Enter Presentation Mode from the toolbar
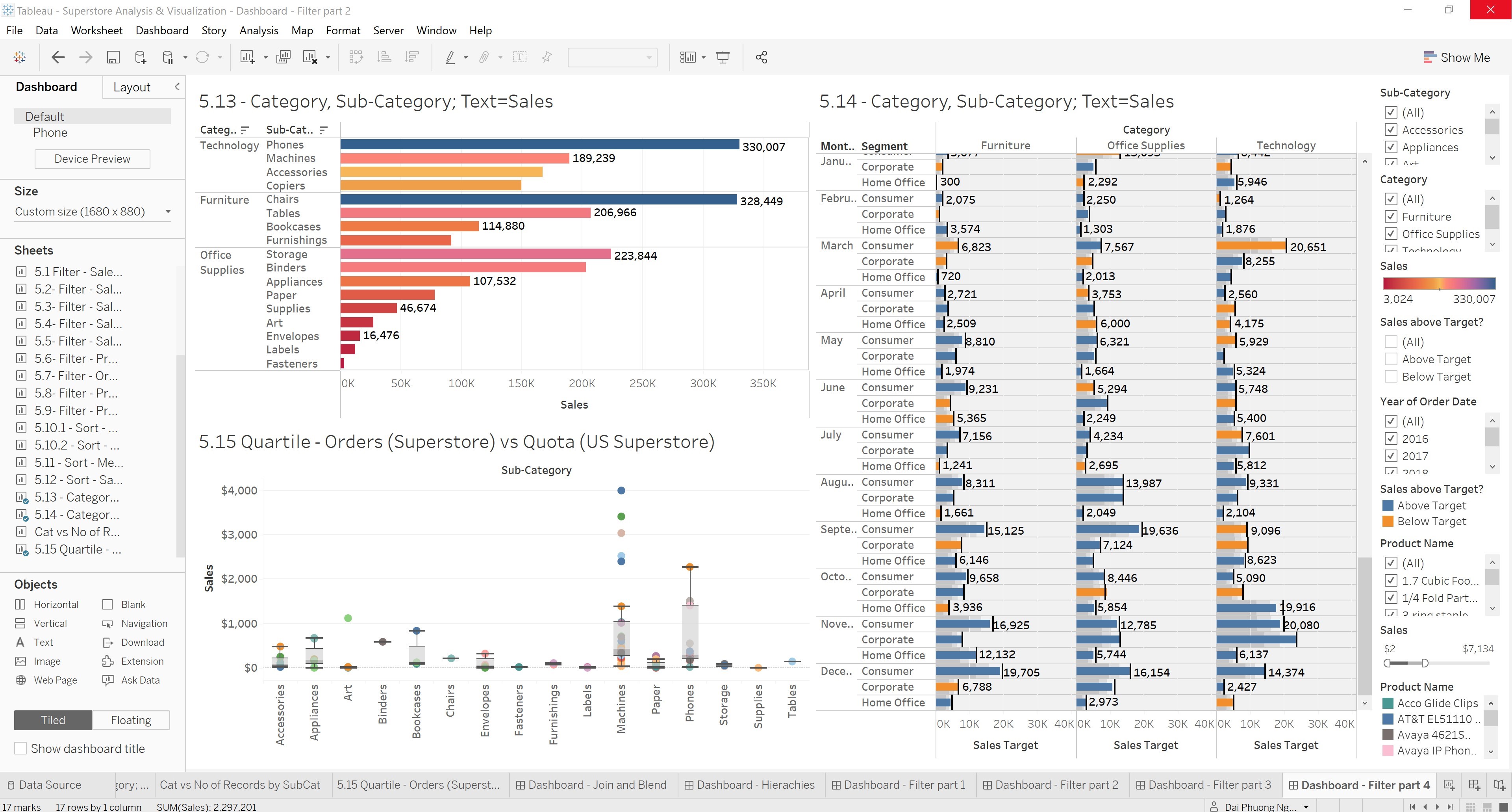Image resolution: width=1512 pixels, height=812 pixels. point(723,57)
